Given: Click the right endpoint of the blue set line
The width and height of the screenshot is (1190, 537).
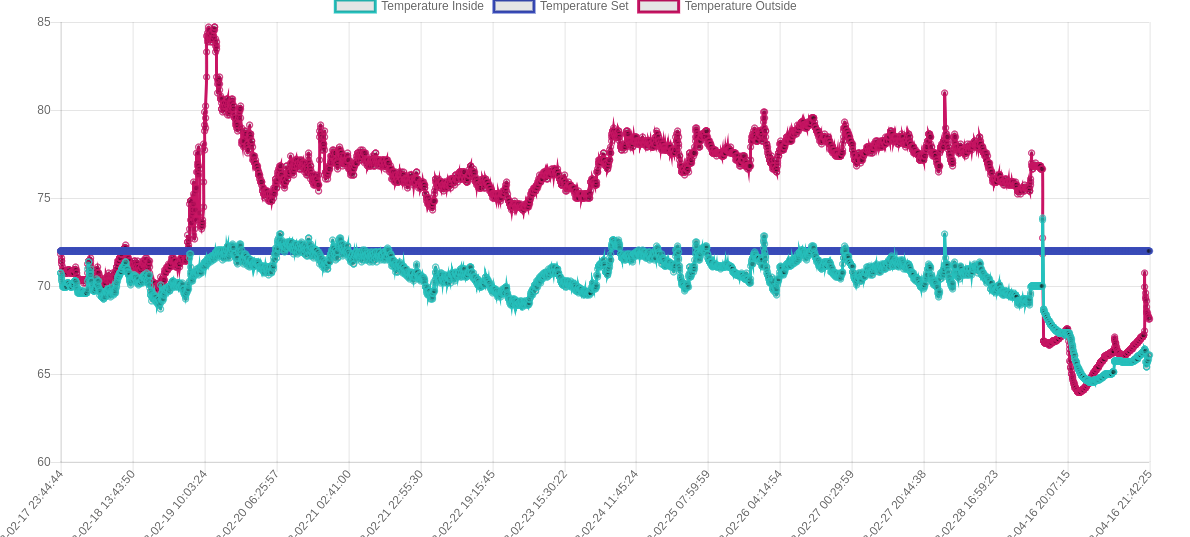Looking at the screenshot, I should [1149, 251].
